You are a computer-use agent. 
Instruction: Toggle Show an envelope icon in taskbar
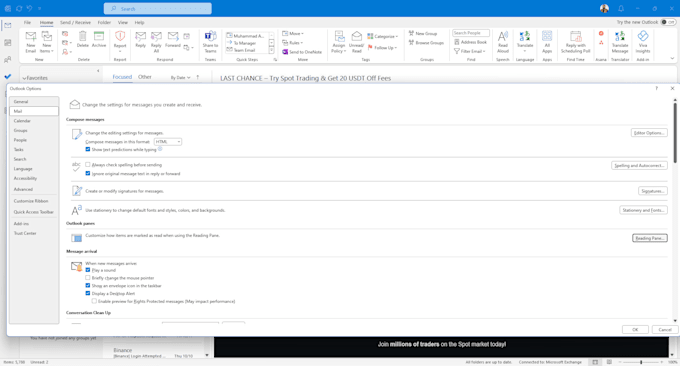(88, 286)
